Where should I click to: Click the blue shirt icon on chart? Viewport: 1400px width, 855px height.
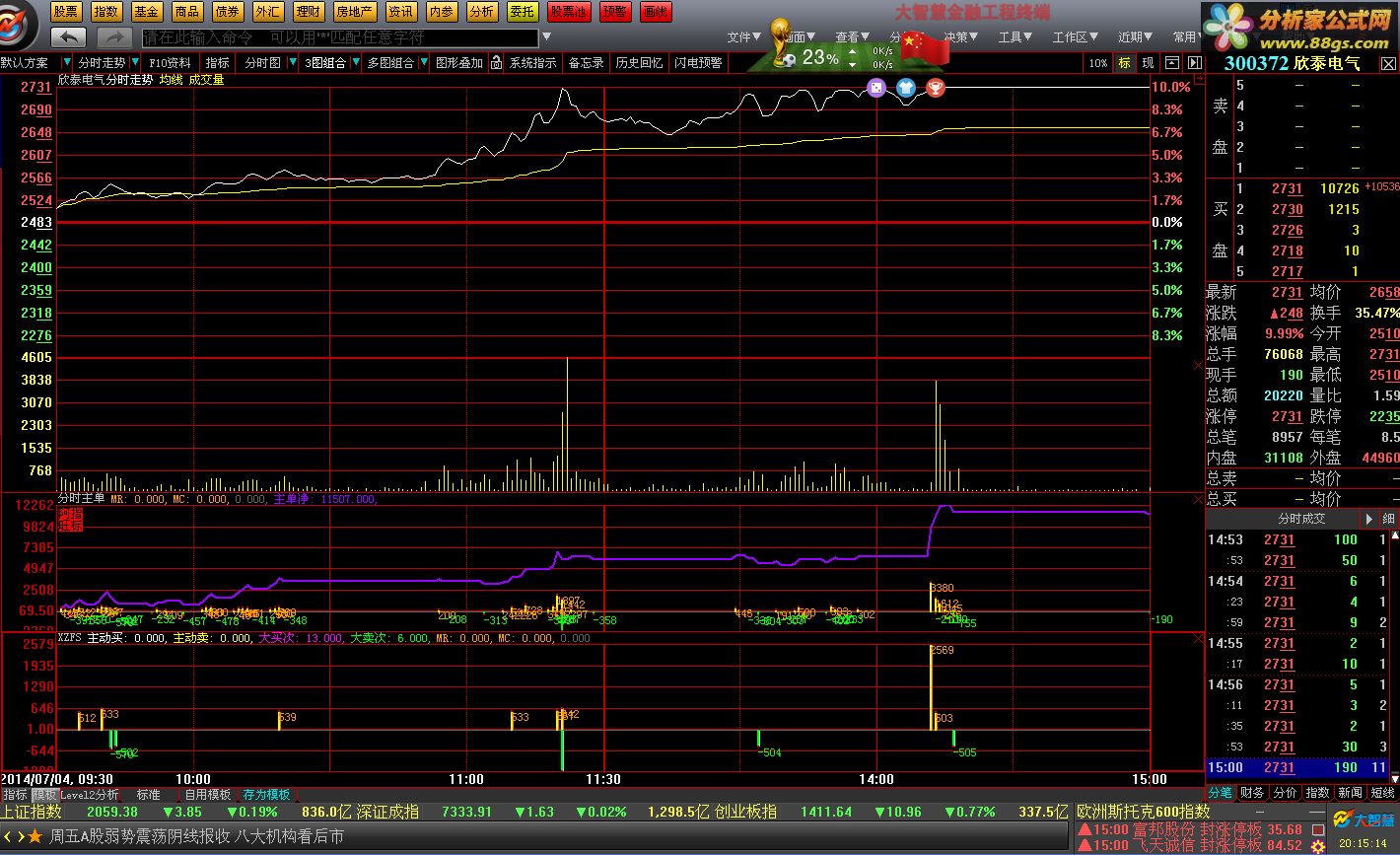(x=906, y=88)
